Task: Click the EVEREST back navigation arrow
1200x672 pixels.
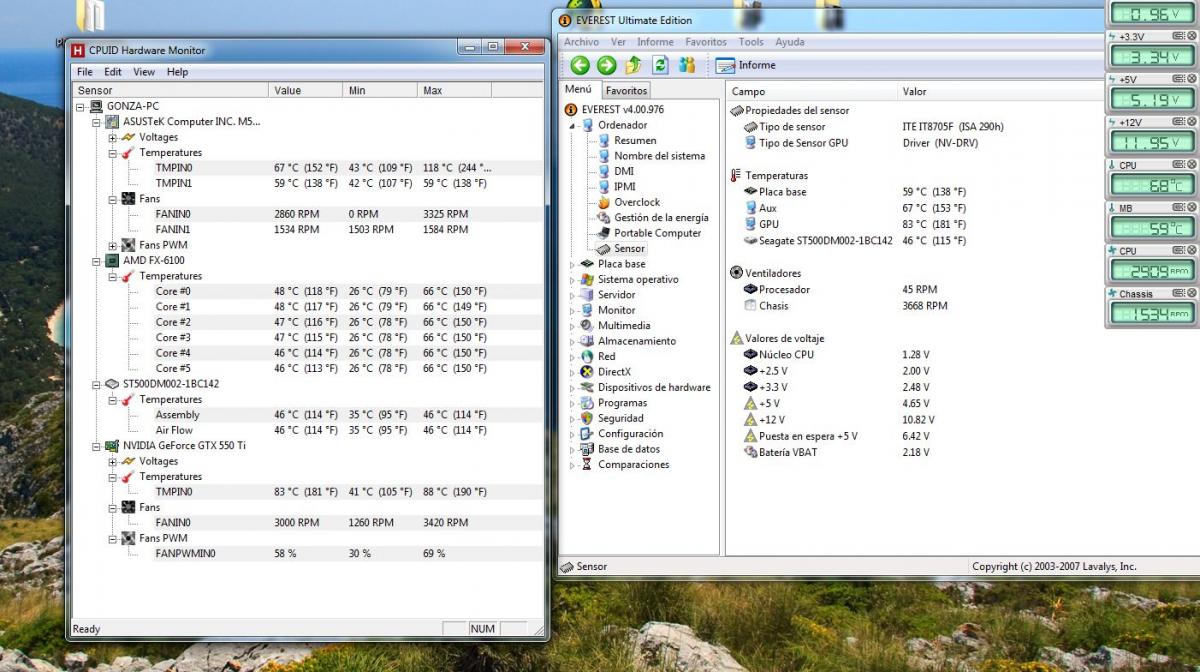Action: (x=580, y=65)
